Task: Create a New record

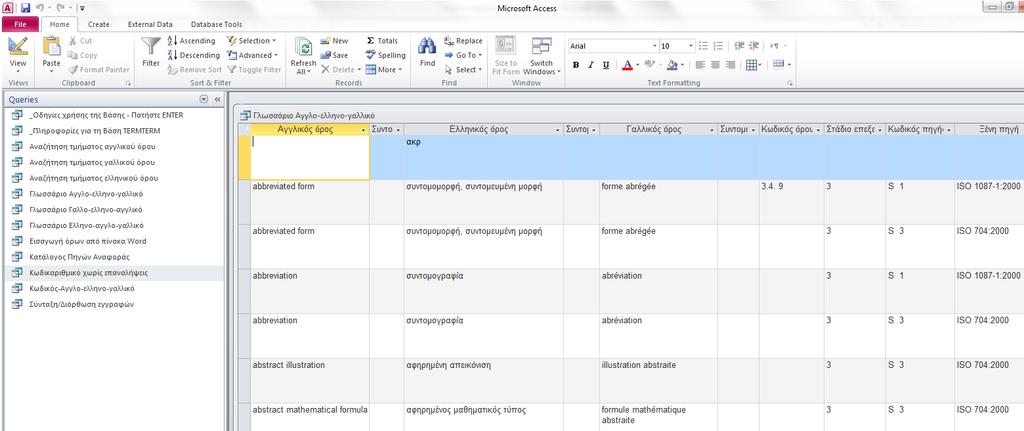Action: [334, 40]
